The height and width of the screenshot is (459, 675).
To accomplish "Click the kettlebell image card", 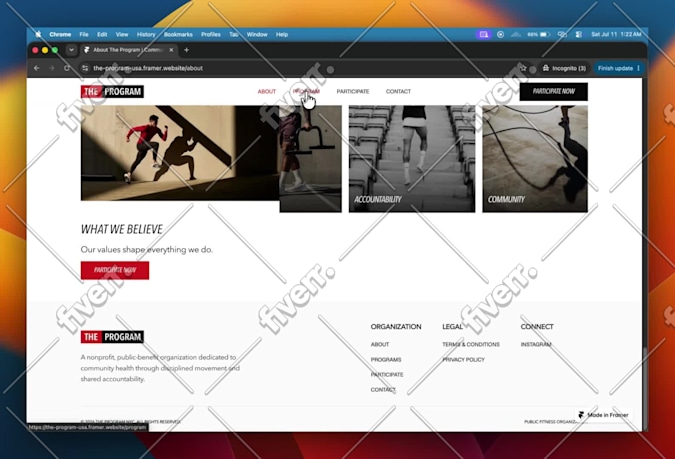I will 310,158.
